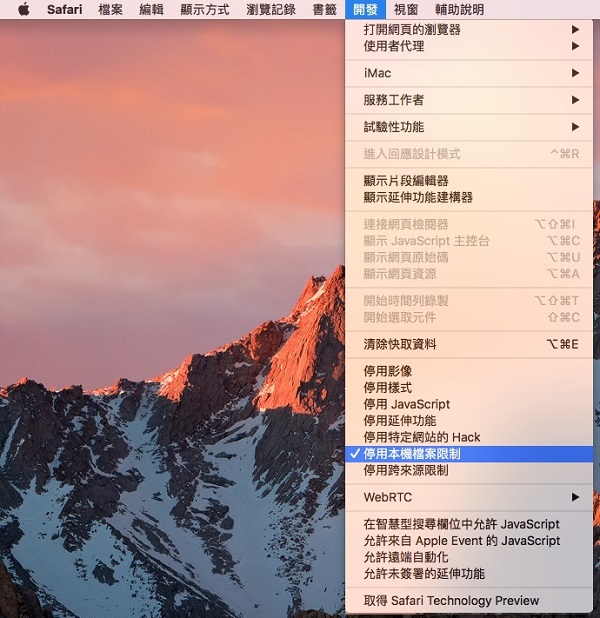Toggle 停用特定網站的 Hack option
The width and height of the screenshot is (600, 618).
469,437
